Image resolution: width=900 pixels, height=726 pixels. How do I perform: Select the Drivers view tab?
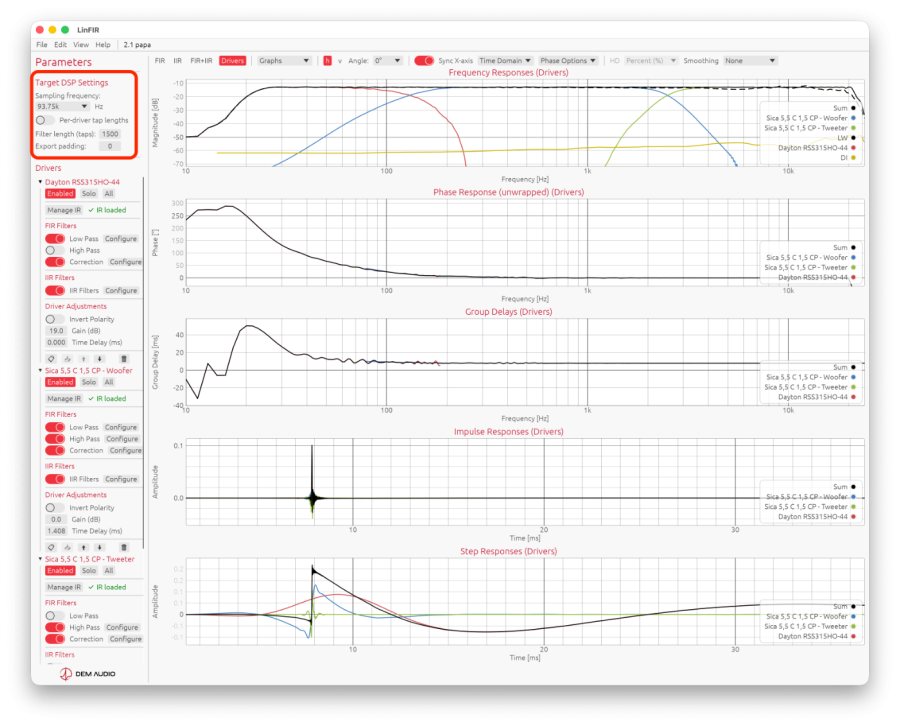pyautogui.click(x=232, y=60)
